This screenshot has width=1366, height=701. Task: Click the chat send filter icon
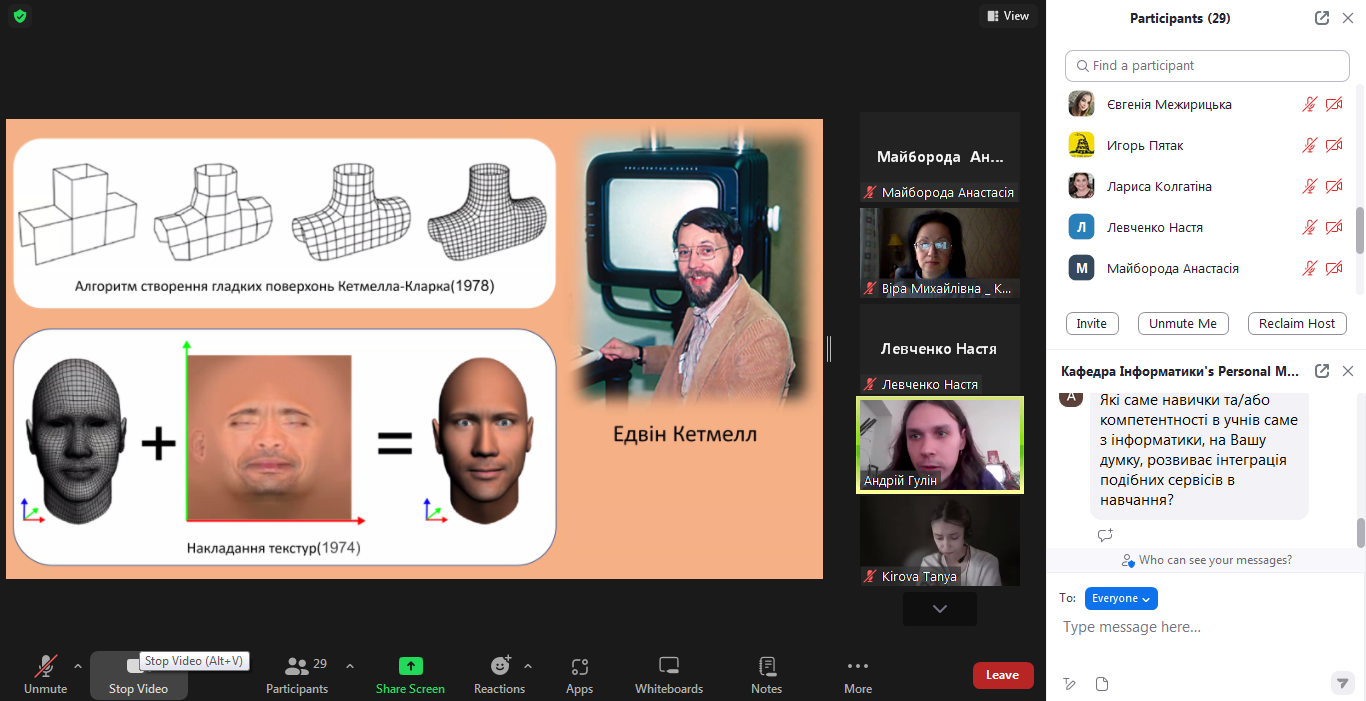coord(1343,683)
